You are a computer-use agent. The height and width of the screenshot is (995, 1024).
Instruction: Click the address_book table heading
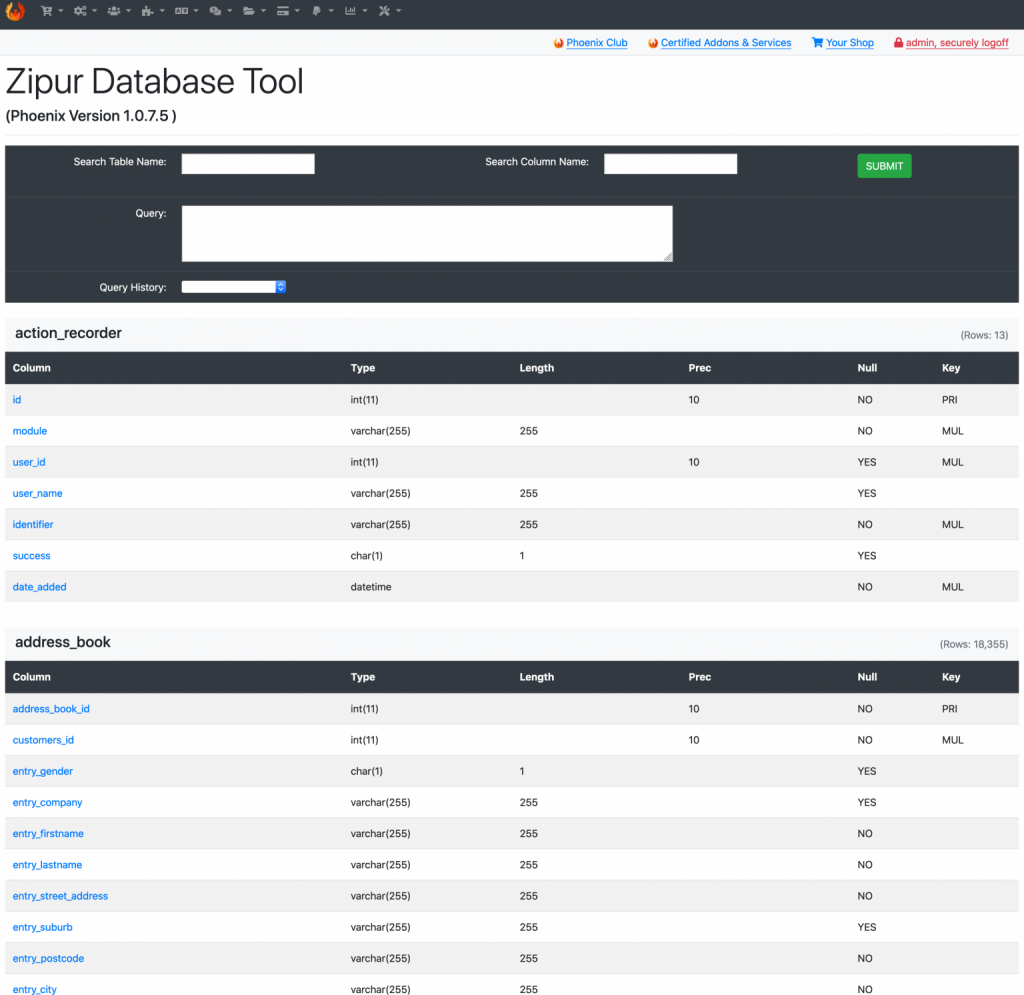pyautogui.click(x=63, y=642)
